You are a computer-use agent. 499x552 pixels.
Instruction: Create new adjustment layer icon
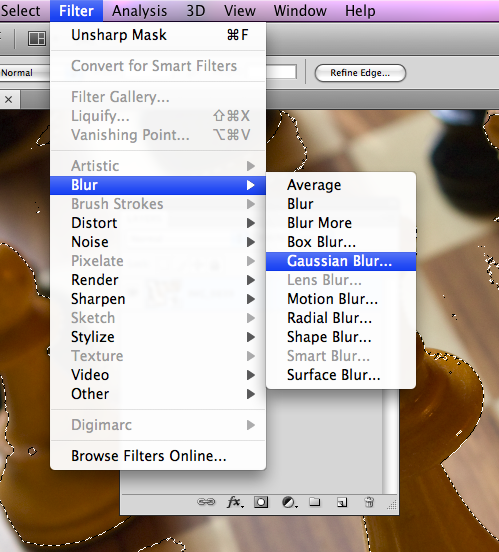[290, 502]
